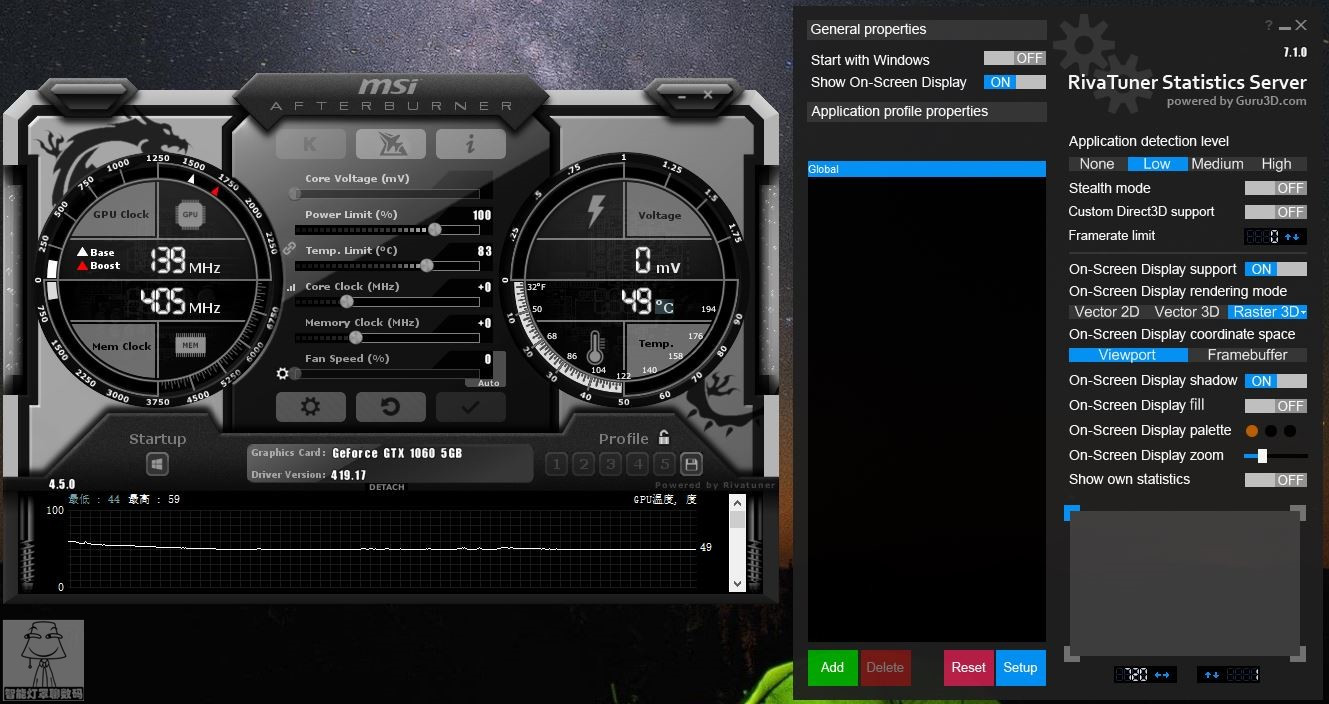Viewport: 1329px width, 704px height.
Task: Click the thermometer temperature icon
Action: [597, 347]
